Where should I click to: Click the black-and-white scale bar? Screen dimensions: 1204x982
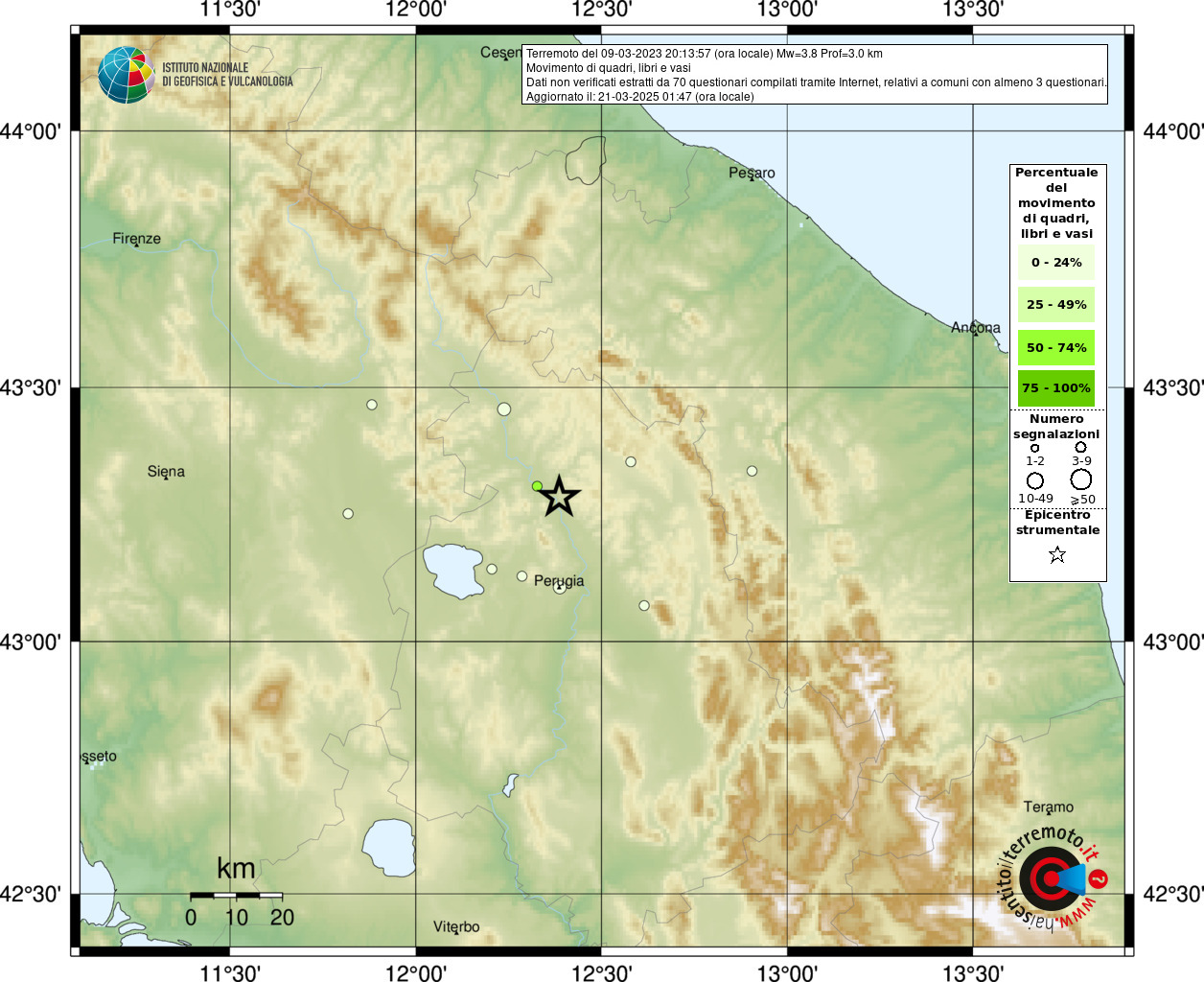(x=236, y=896)
